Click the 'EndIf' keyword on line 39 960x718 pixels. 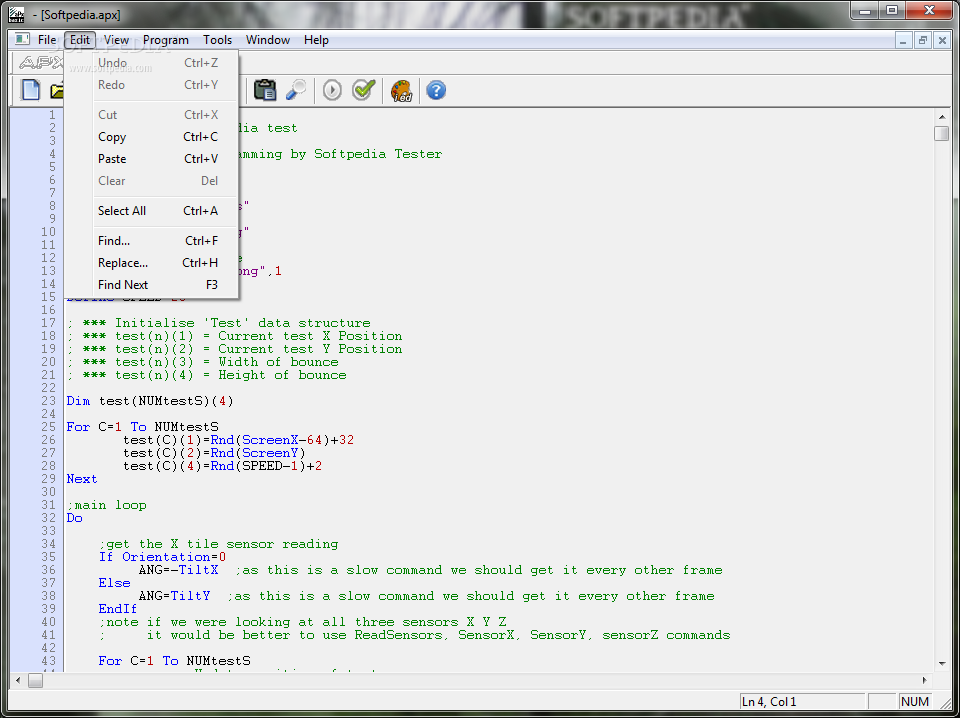[x=118, y=609]
